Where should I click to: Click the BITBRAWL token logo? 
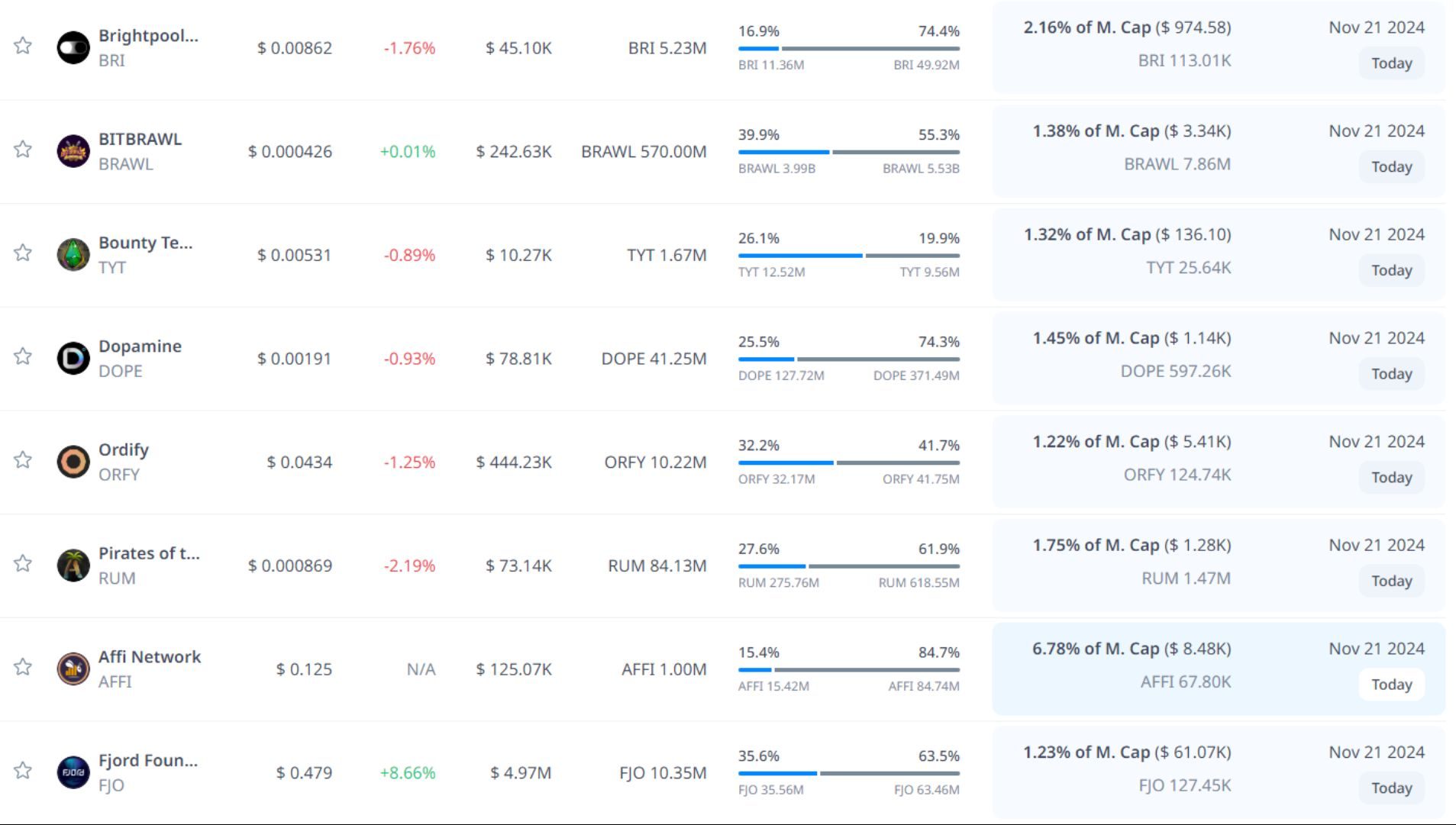tap(73, 151)
